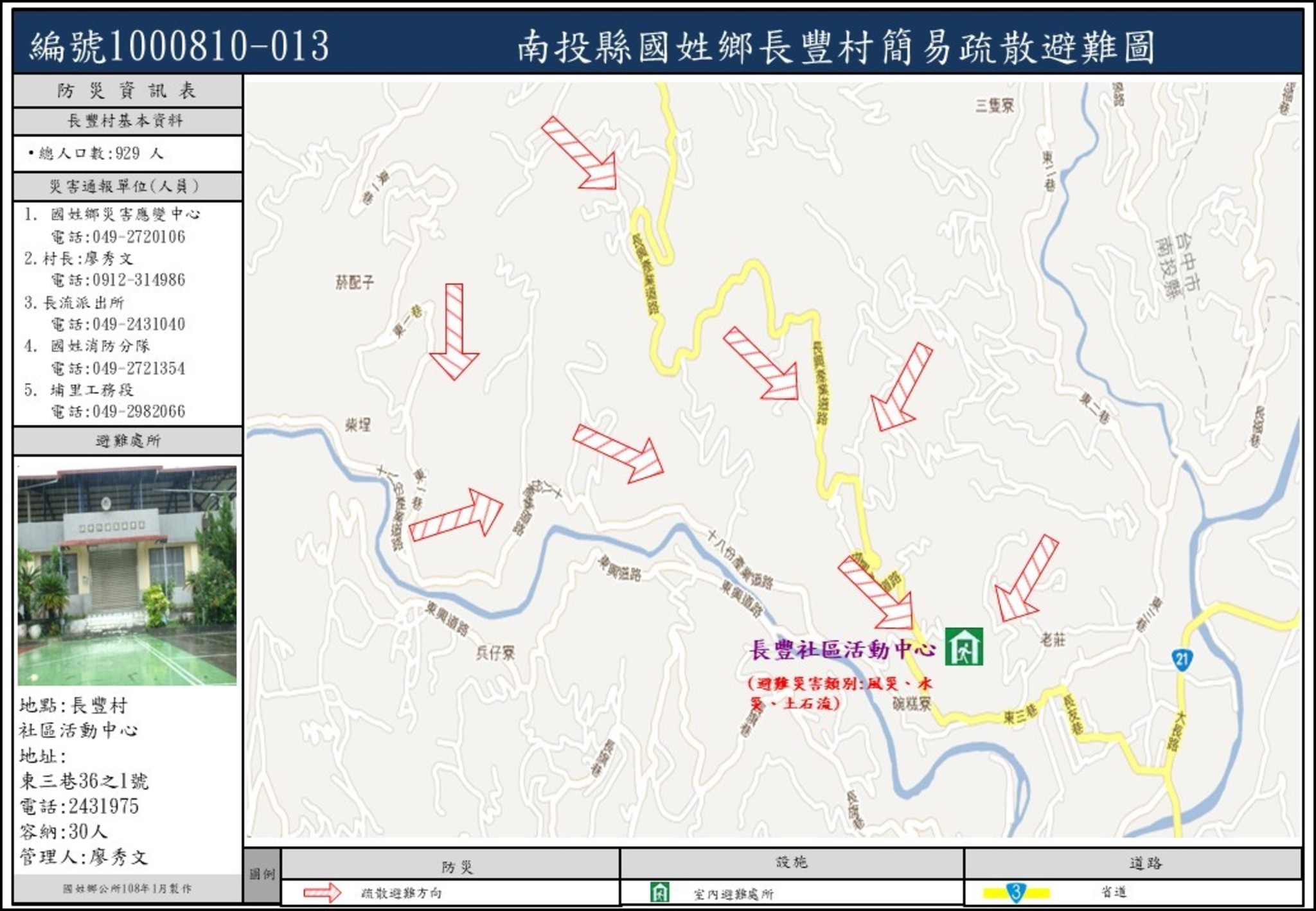Click the village chief phone 0912-314986

coord(138,280)
